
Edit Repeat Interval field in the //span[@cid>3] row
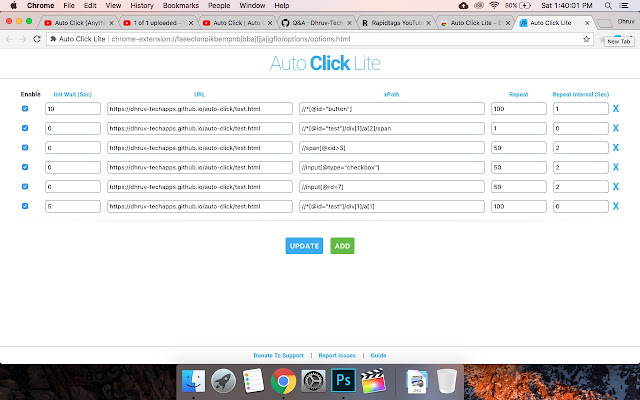(x=581, y=148)
